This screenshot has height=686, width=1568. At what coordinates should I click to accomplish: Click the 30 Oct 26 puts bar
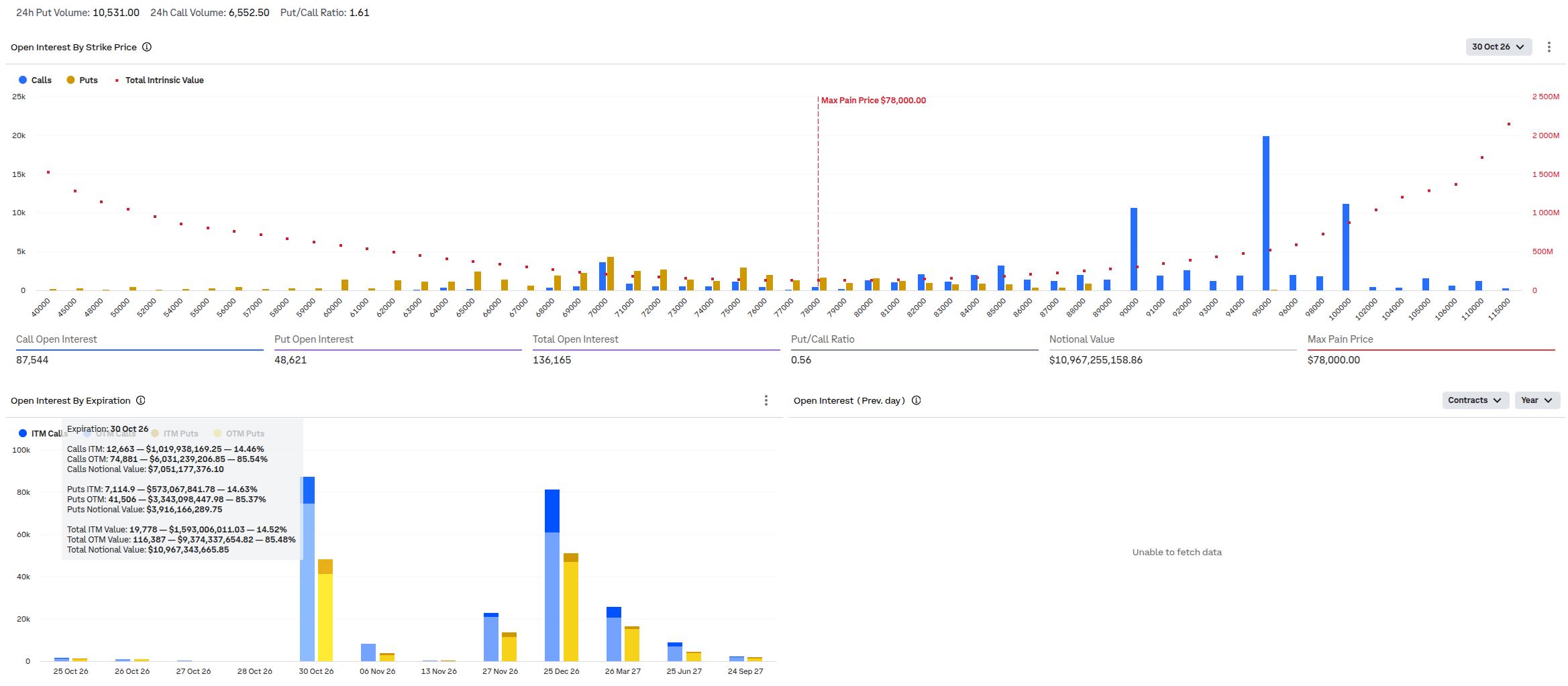click(x=325, y=610)
